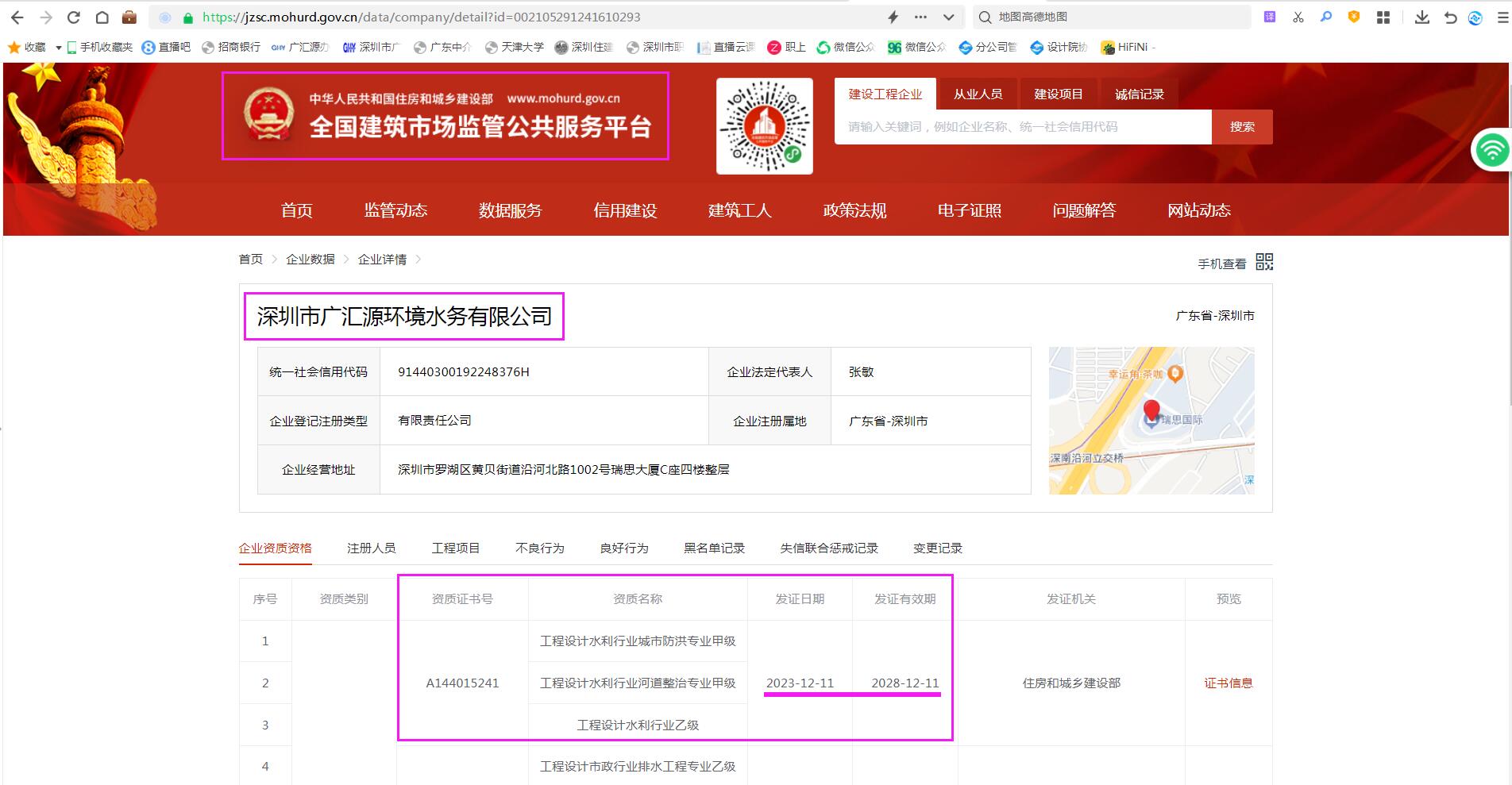This screenshot has height=785, width=1512.
Task: Click the 企业数据 breadcrumb link
Action: point(309,259)
